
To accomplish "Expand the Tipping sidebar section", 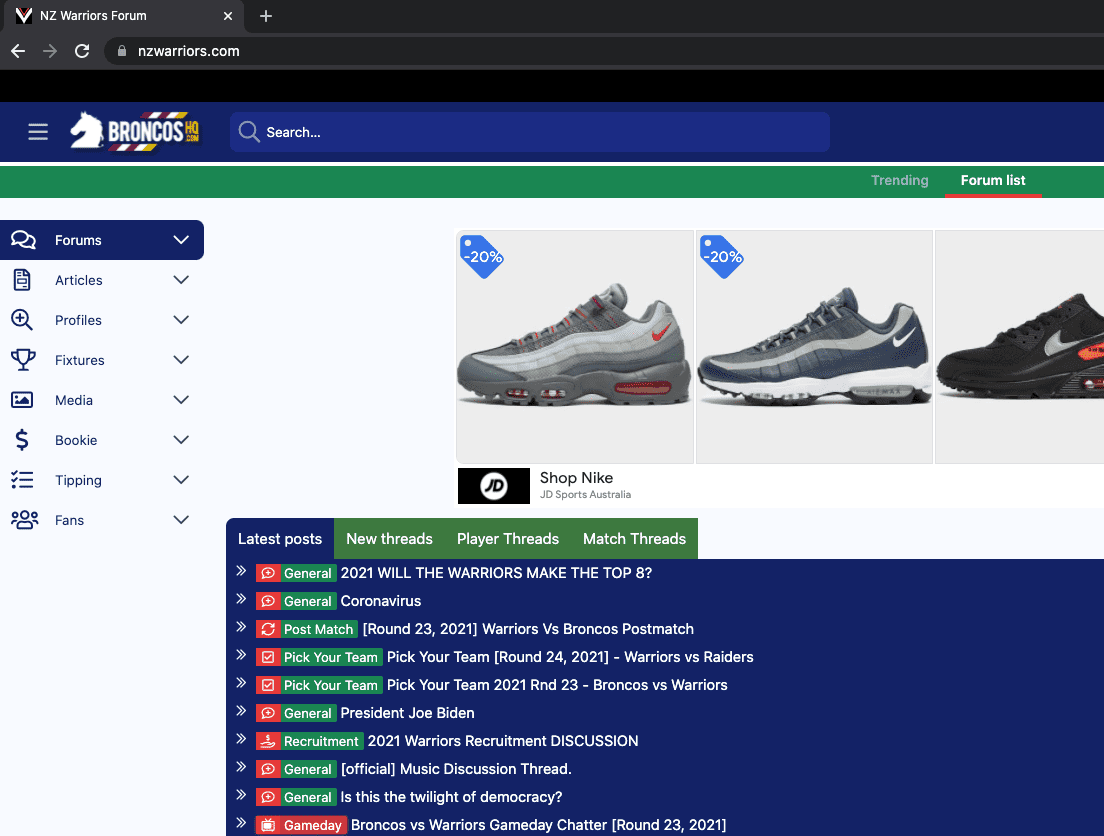I will tap(181, 480).
